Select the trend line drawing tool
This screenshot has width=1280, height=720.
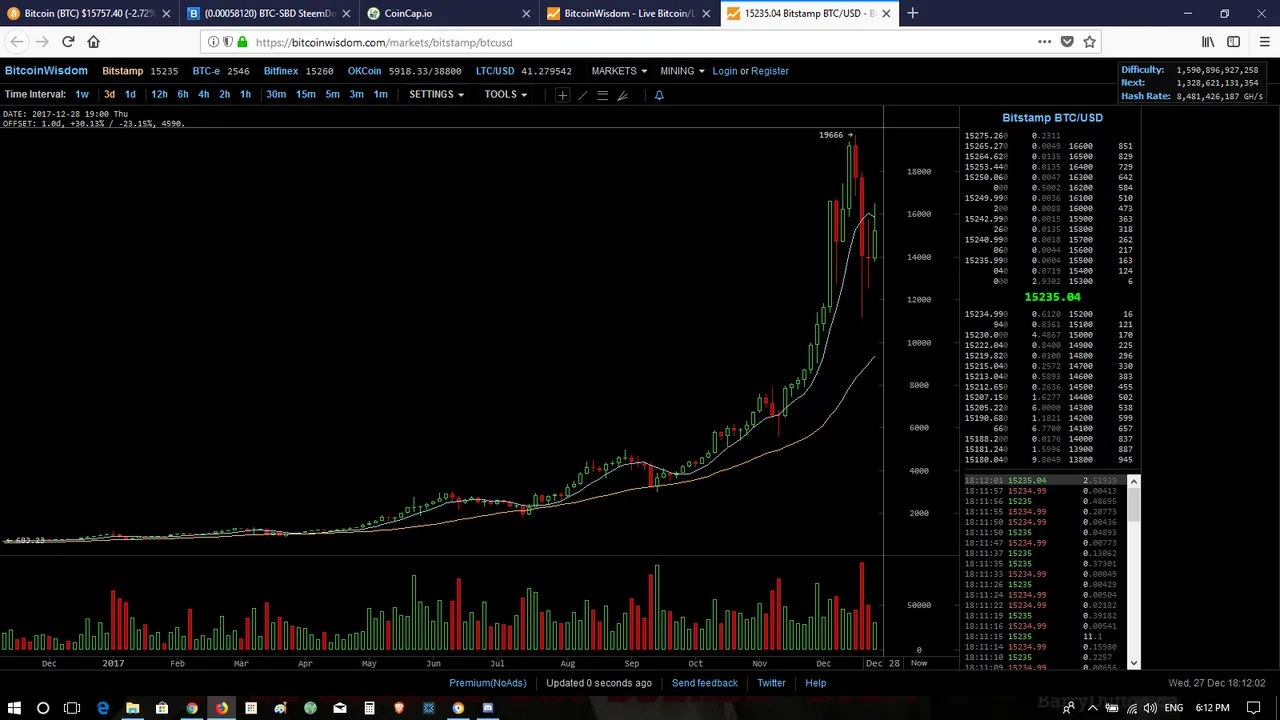[x=582, y=95]
